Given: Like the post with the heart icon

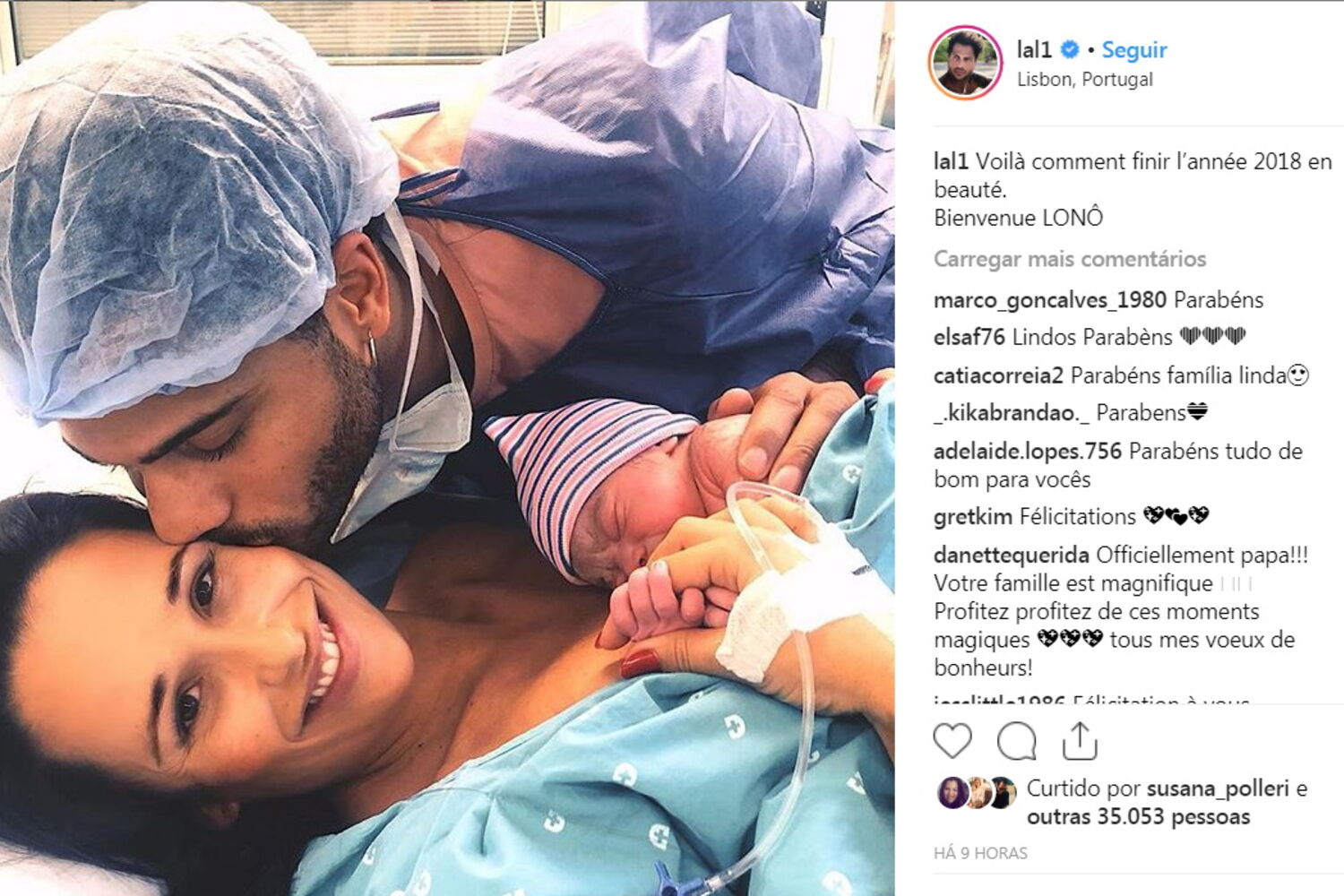Looking at the screenshot, I should (952, 742).
